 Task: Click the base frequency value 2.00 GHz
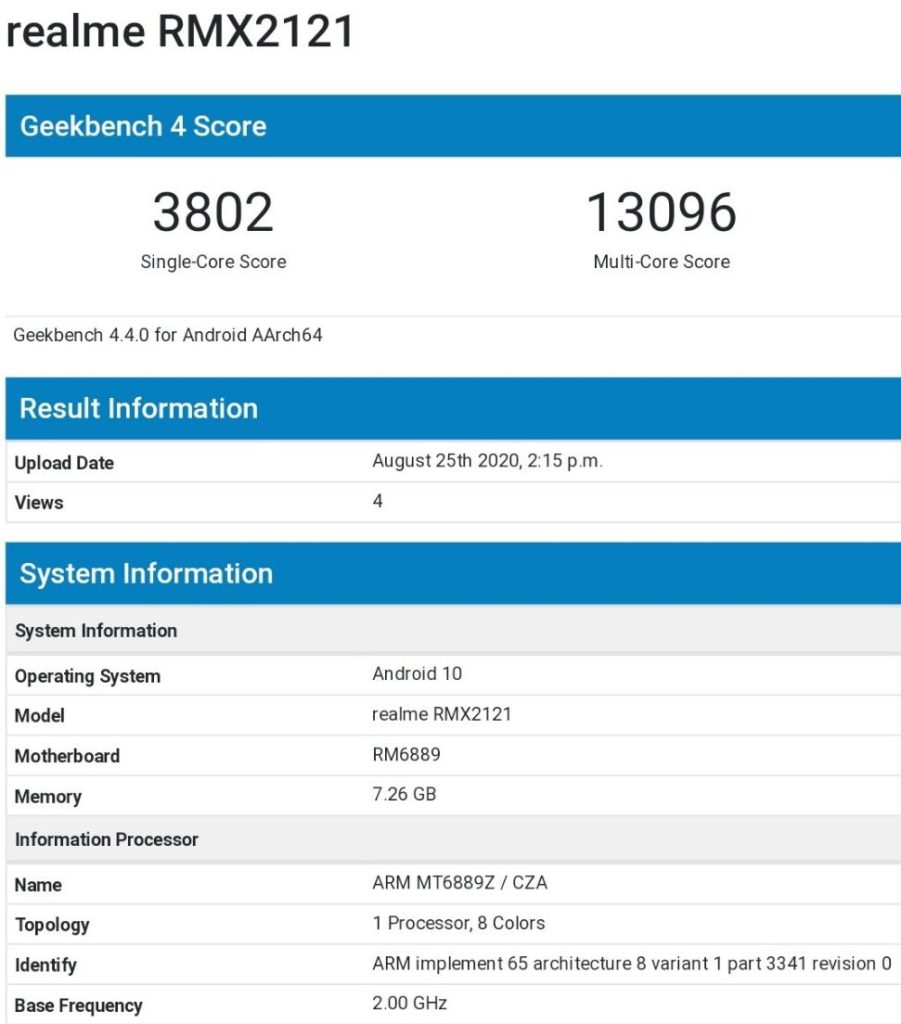point(409,1003)
